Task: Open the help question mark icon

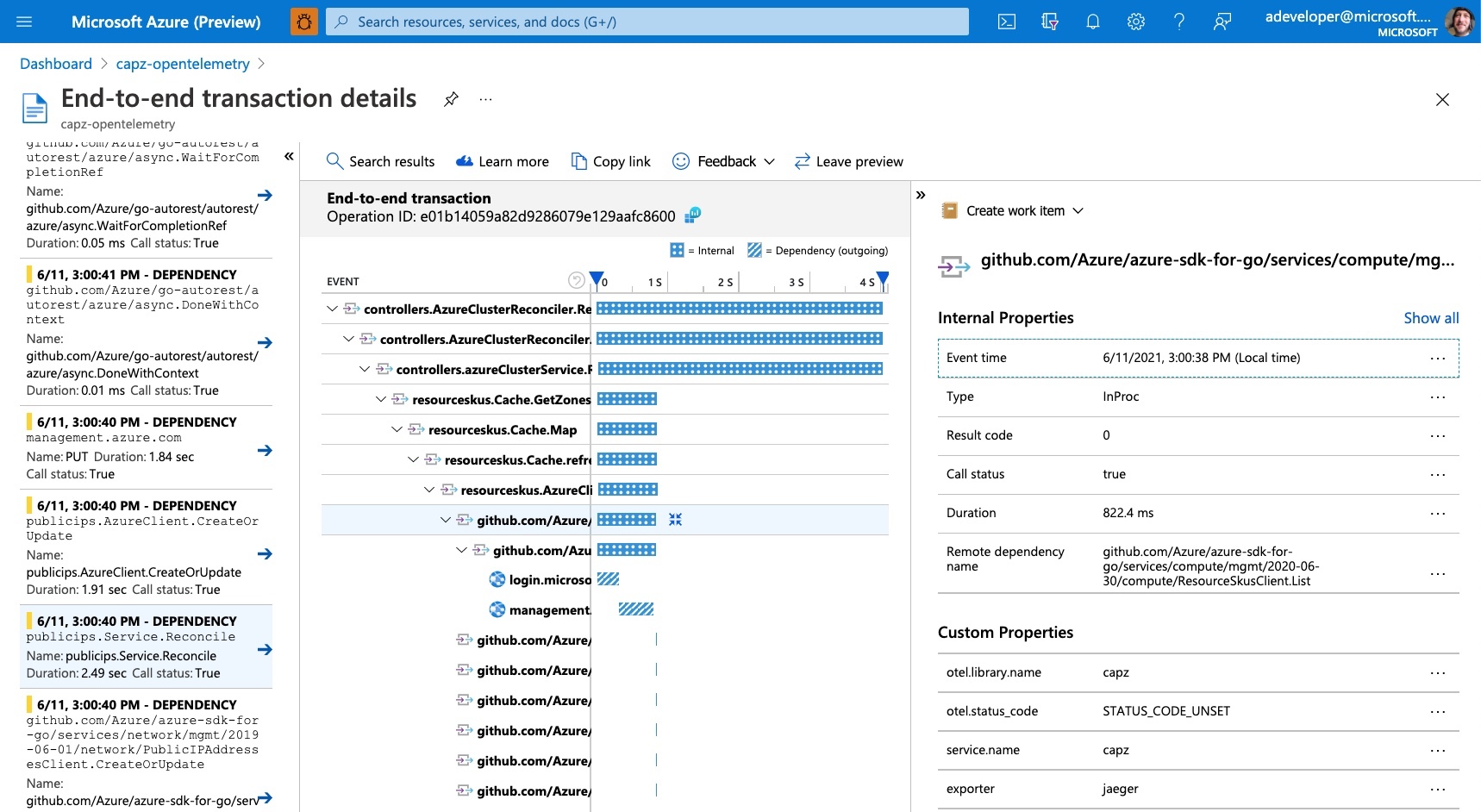Action: pyautogui.click(x=1179, y=22)
